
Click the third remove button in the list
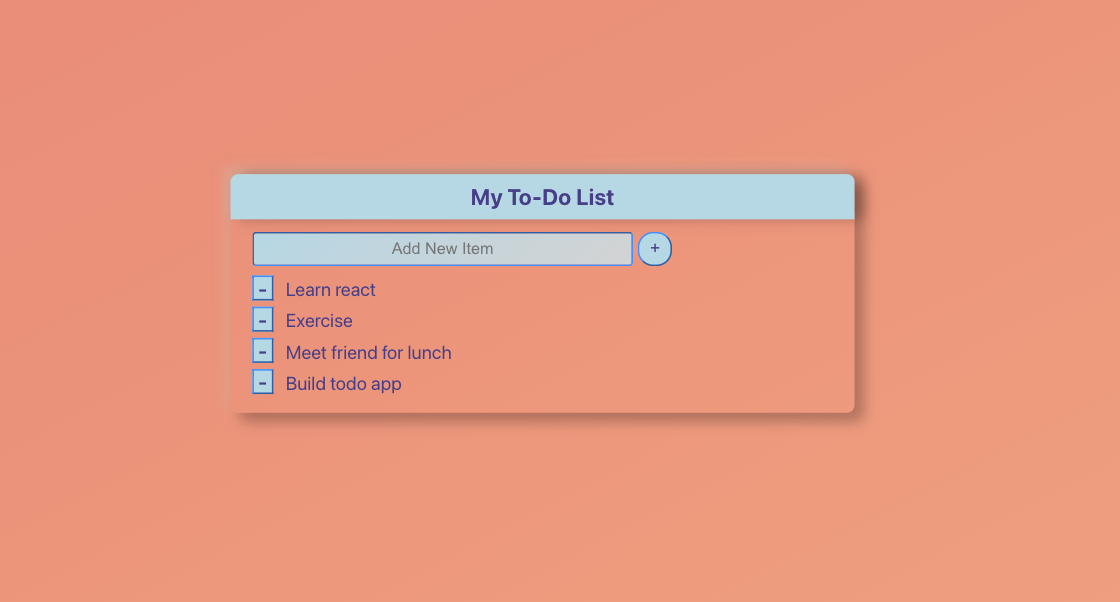tap(263, 351)
